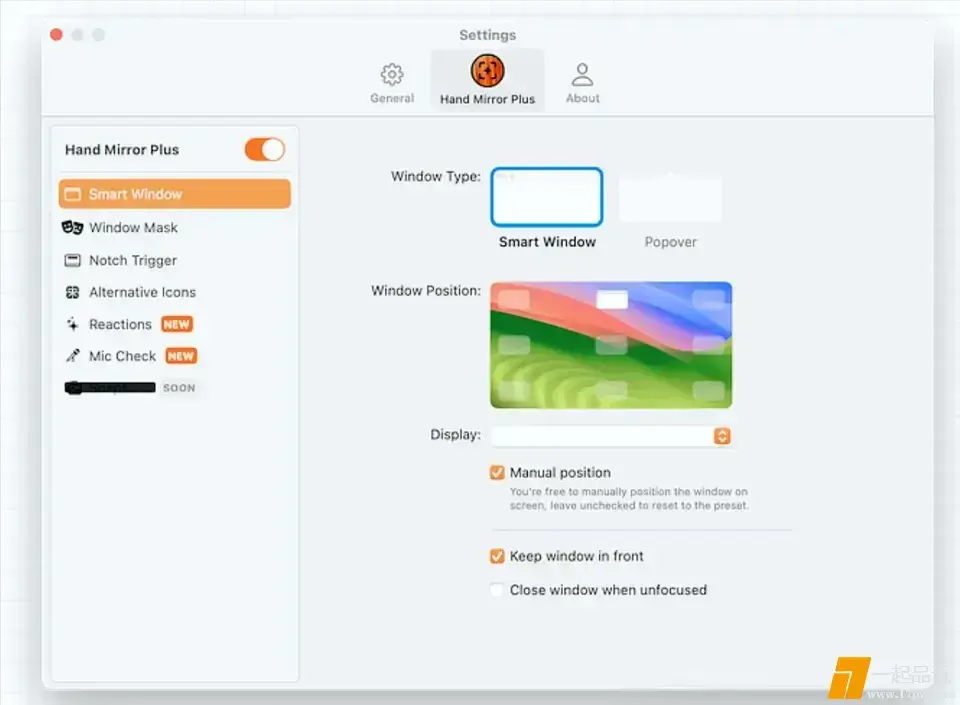The height and width of the screenshot is (705, 960).
Task: Click the orange Display dropdown stepper arrows
Action: pyautogui.click(x=722, y=436)
